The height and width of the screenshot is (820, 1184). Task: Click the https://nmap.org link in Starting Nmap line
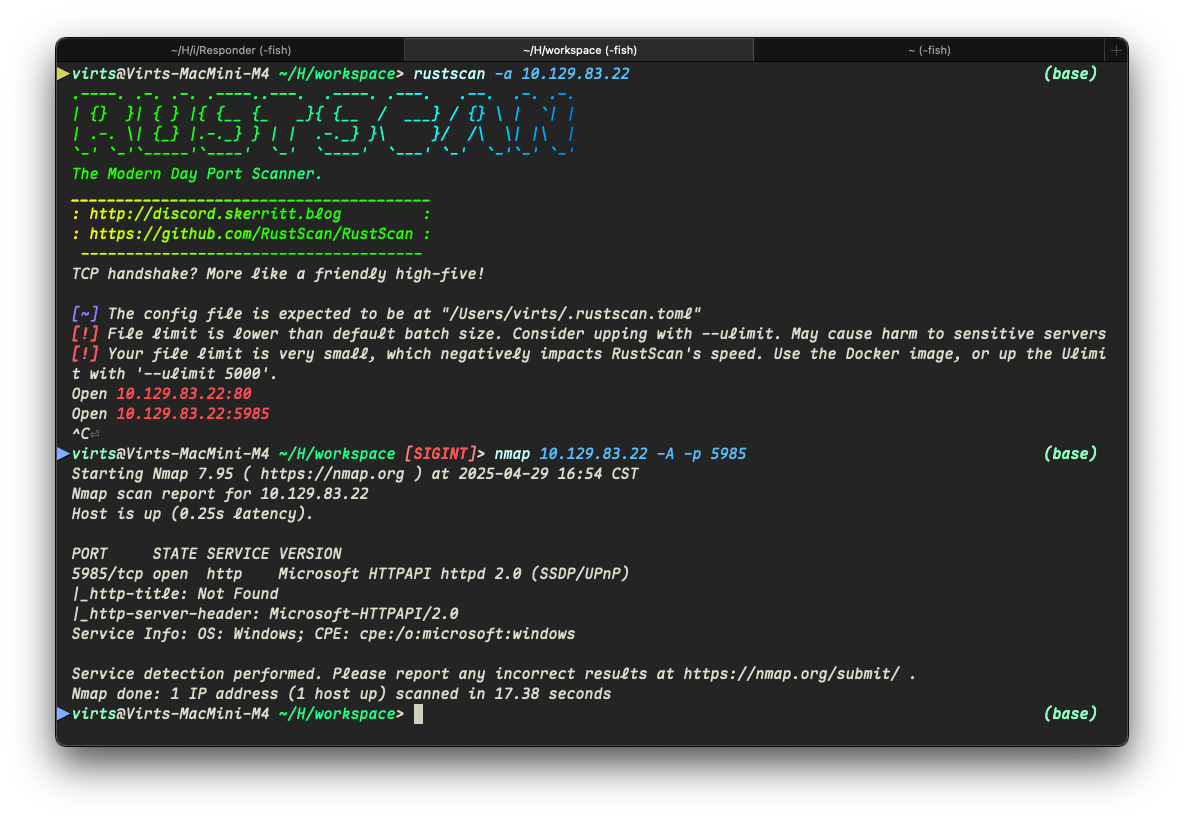pos(332,474)
